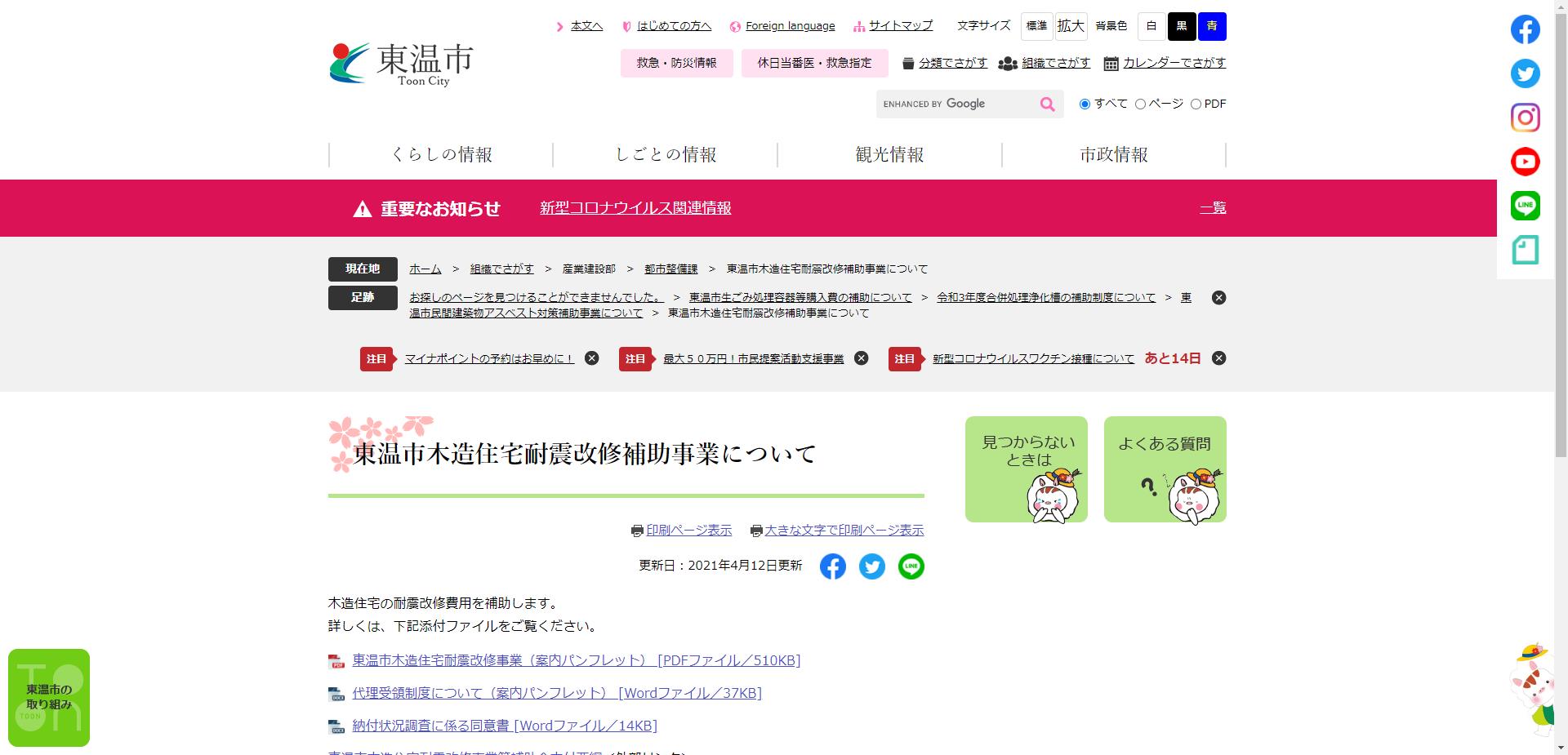Open the LINE account from the right sidebar
The height and width of the screenshot is (755, 1568).
click(x=1524, y=205)
